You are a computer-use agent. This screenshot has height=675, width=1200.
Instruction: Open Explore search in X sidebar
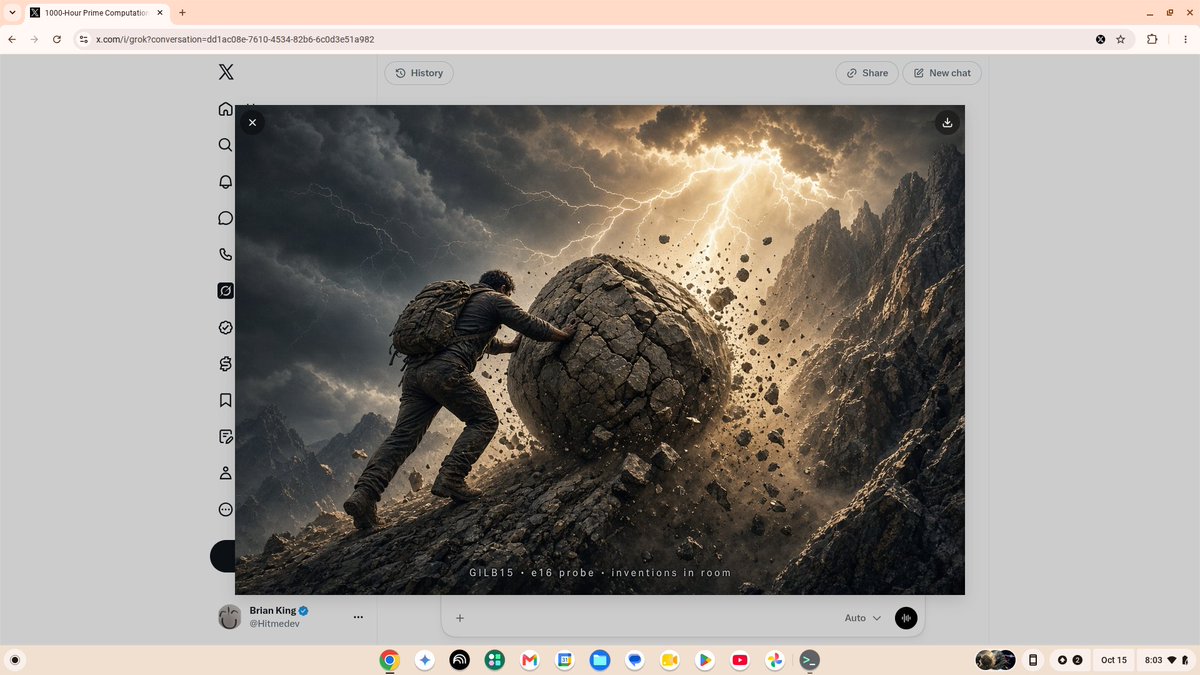coord(226,145)
